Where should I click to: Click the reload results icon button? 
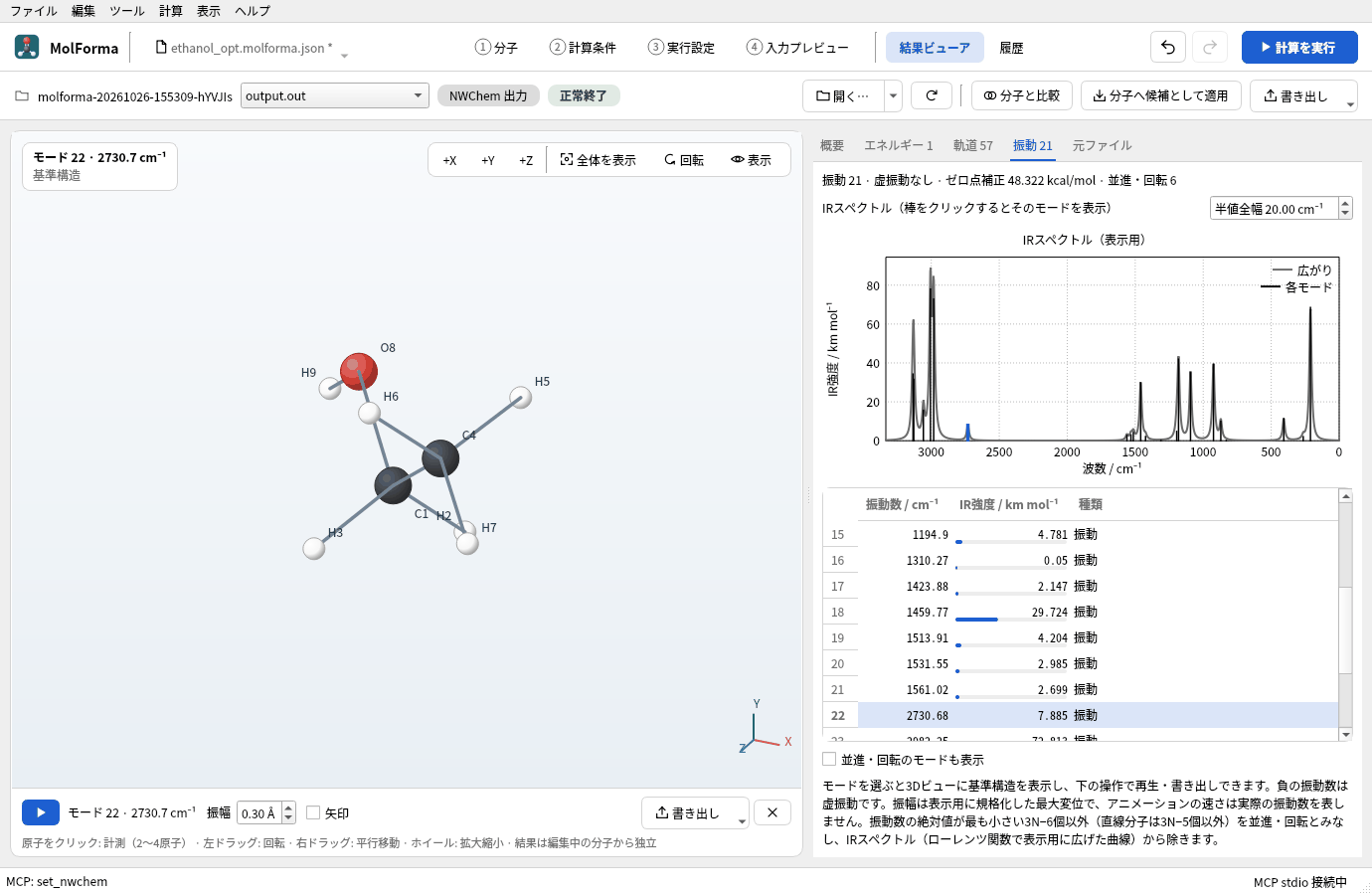click(932, 95)
